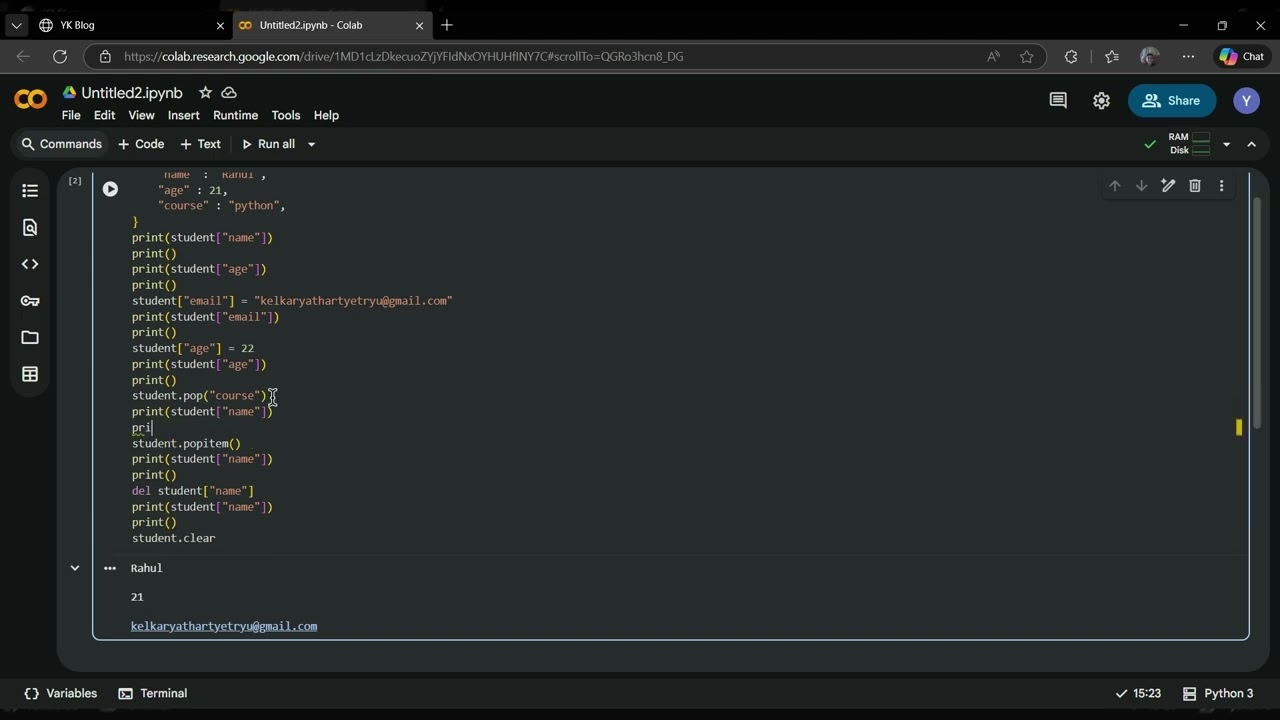1280x720 pixels.
Task: Open the Tools menu
Action: 286,115
